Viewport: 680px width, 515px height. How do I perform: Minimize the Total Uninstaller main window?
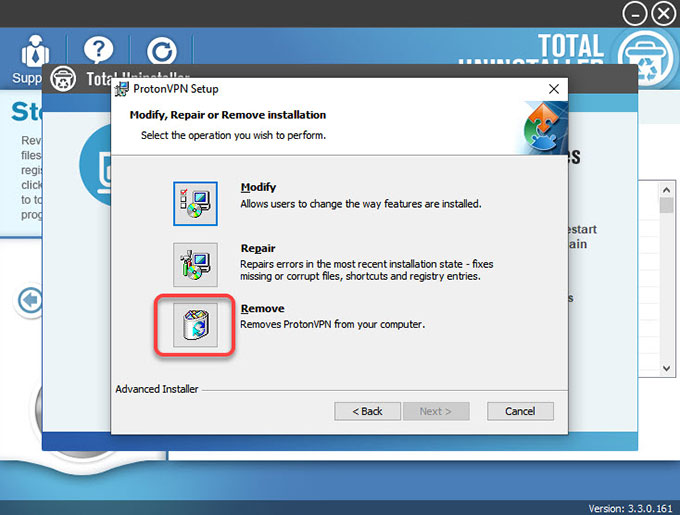634,14
